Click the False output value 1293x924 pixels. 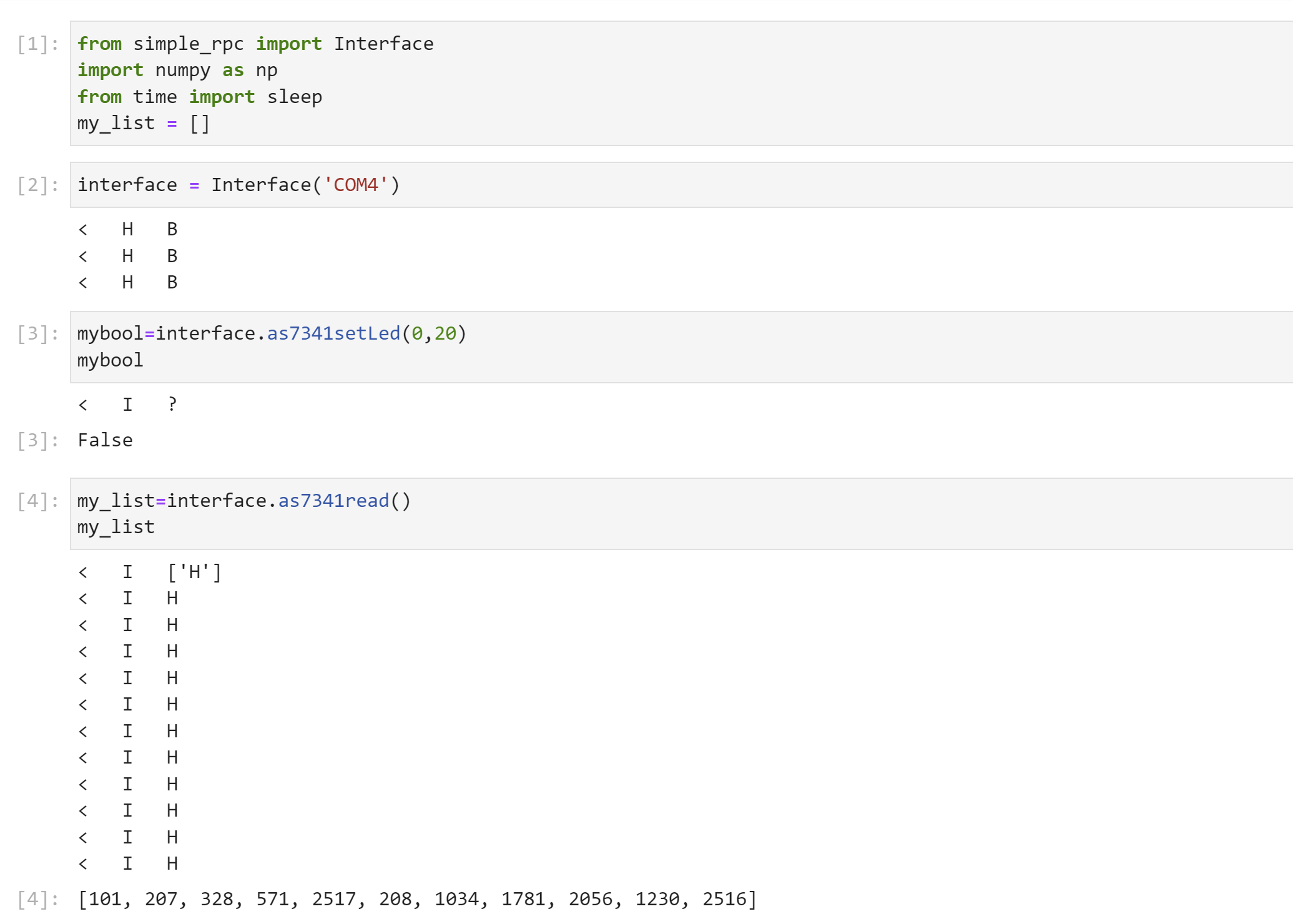pyautogui.click(x=105, y=441)
